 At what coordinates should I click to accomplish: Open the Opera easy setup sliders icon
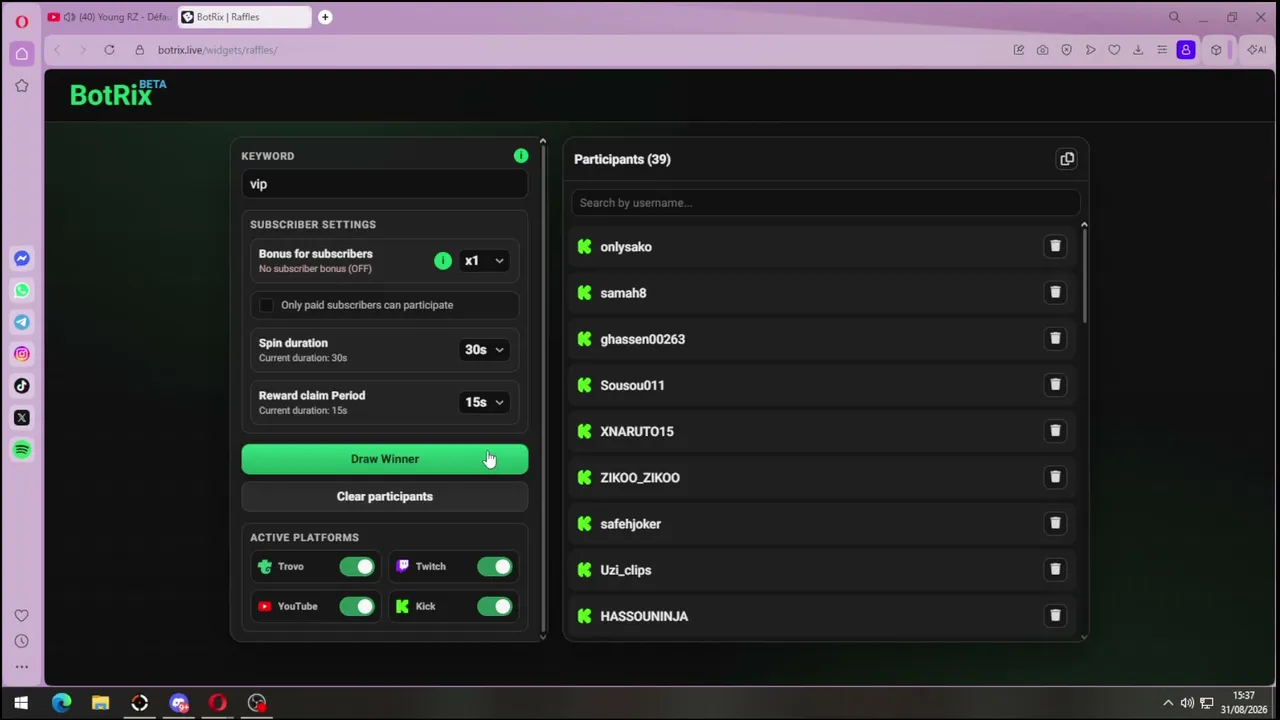coord(1162,50)
